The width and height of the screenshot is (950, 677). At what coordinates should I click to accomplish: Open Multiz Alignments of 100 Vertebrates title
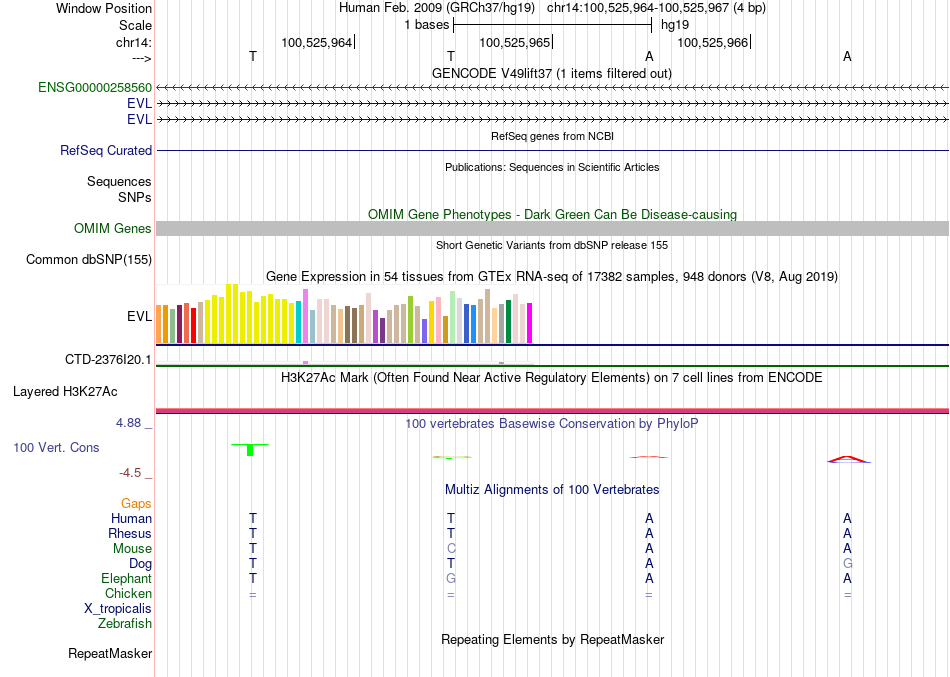tap(552, 489)
